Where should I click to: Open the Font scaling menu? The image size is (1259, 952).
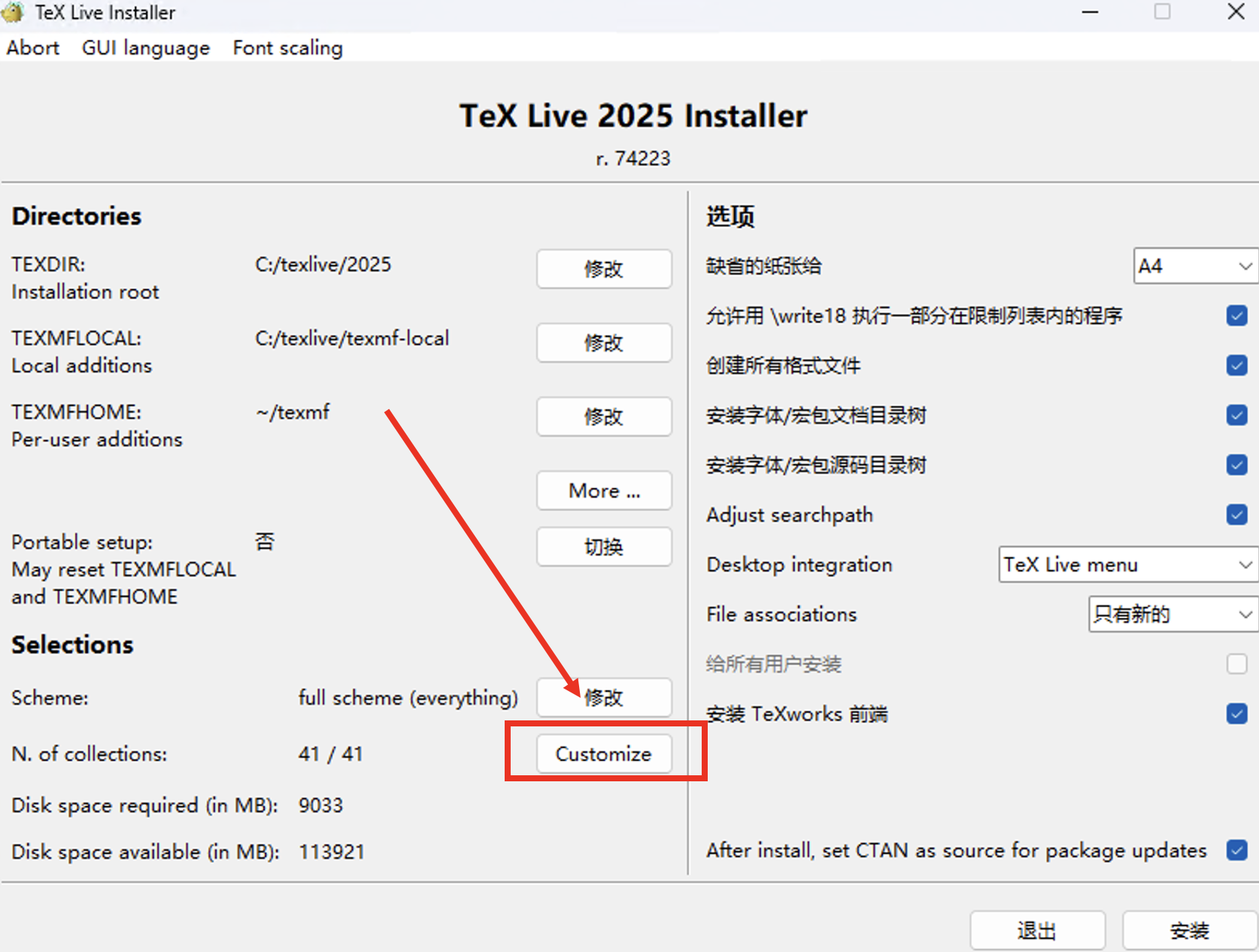pos(287,48)
